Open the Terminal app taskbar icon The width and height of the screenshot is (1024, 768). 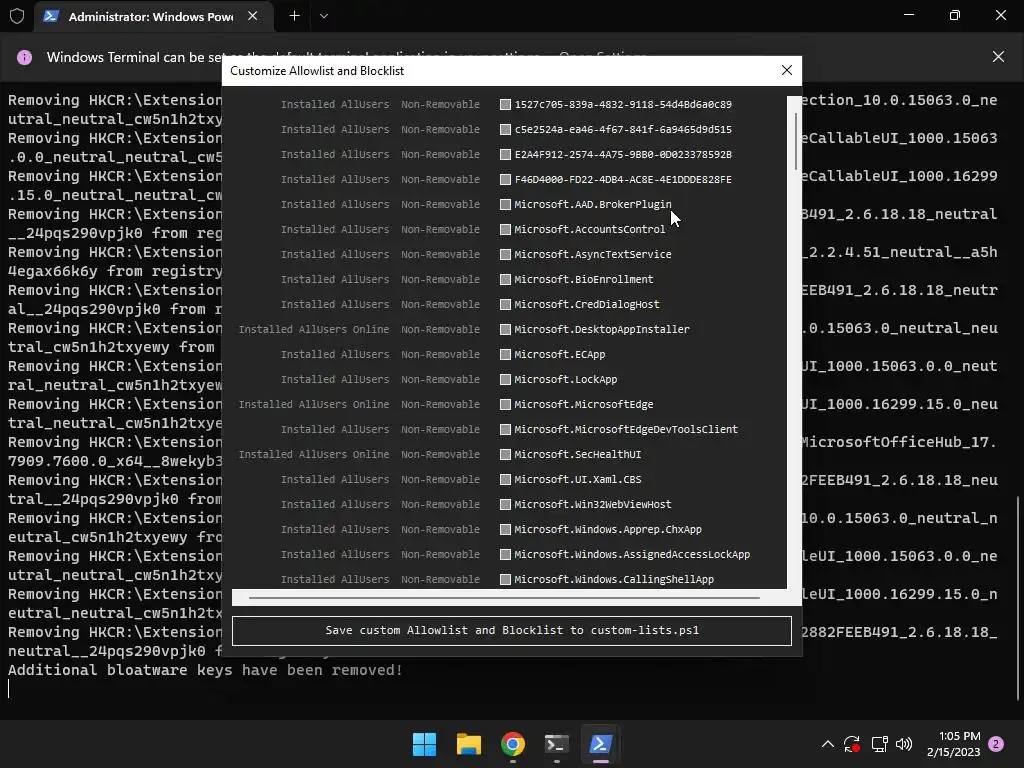[x=556, y=744]
